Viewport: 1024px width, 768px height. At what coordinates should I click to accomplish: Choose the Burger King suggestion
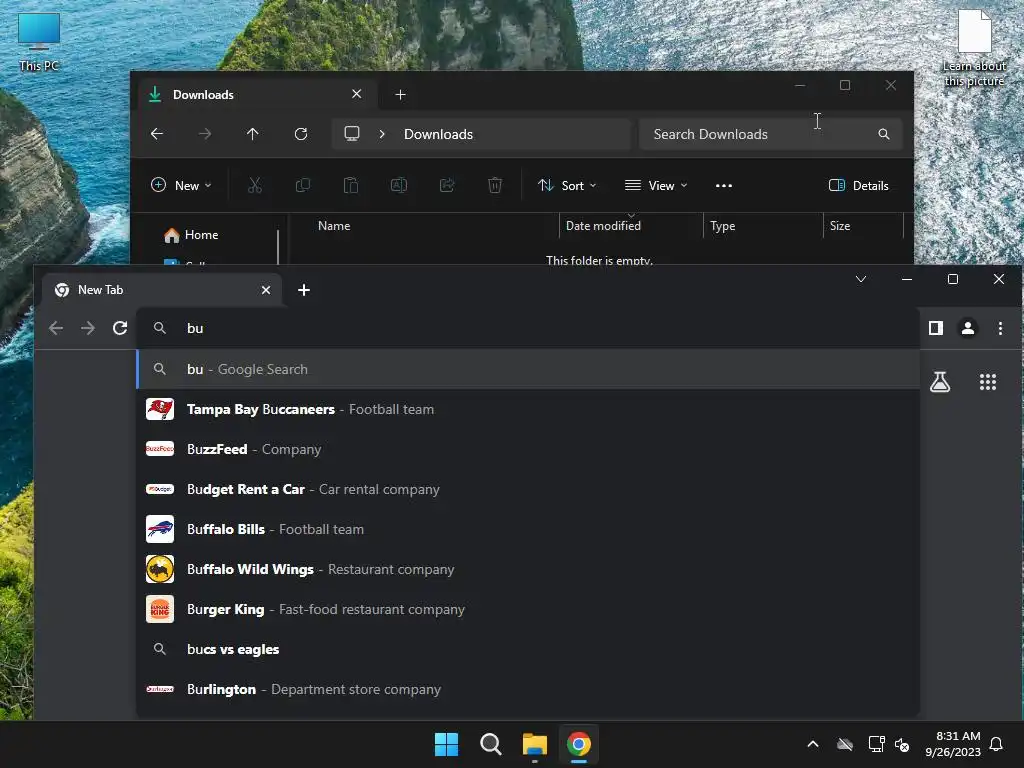pos(528,609)
